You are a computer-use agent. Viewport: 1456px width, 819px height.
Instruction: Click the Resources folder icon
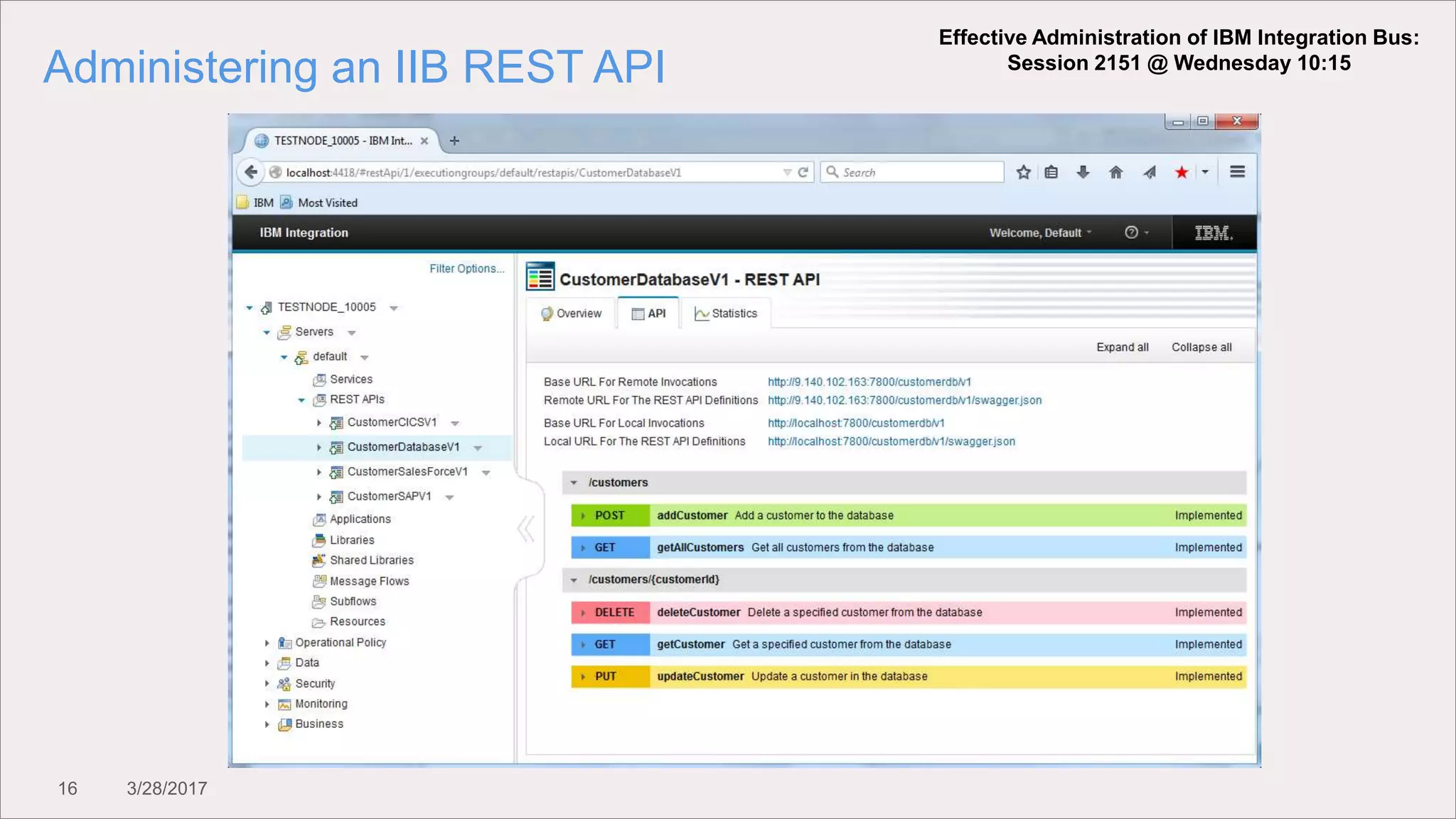point(319,622)
